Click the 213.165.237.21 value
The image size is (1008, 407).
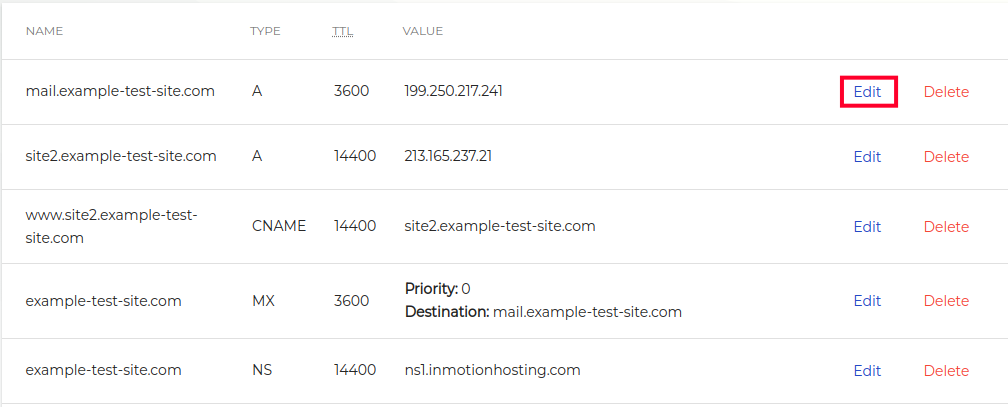[448, 156]
